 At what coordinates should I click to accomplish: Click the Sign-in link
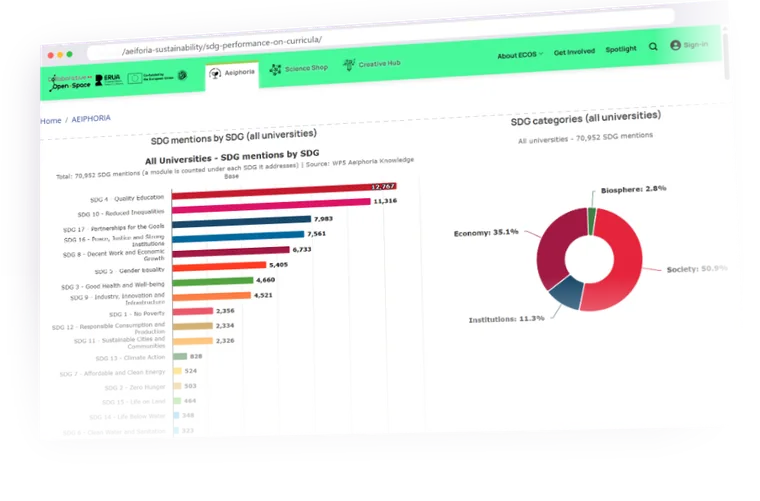[696, 45]
